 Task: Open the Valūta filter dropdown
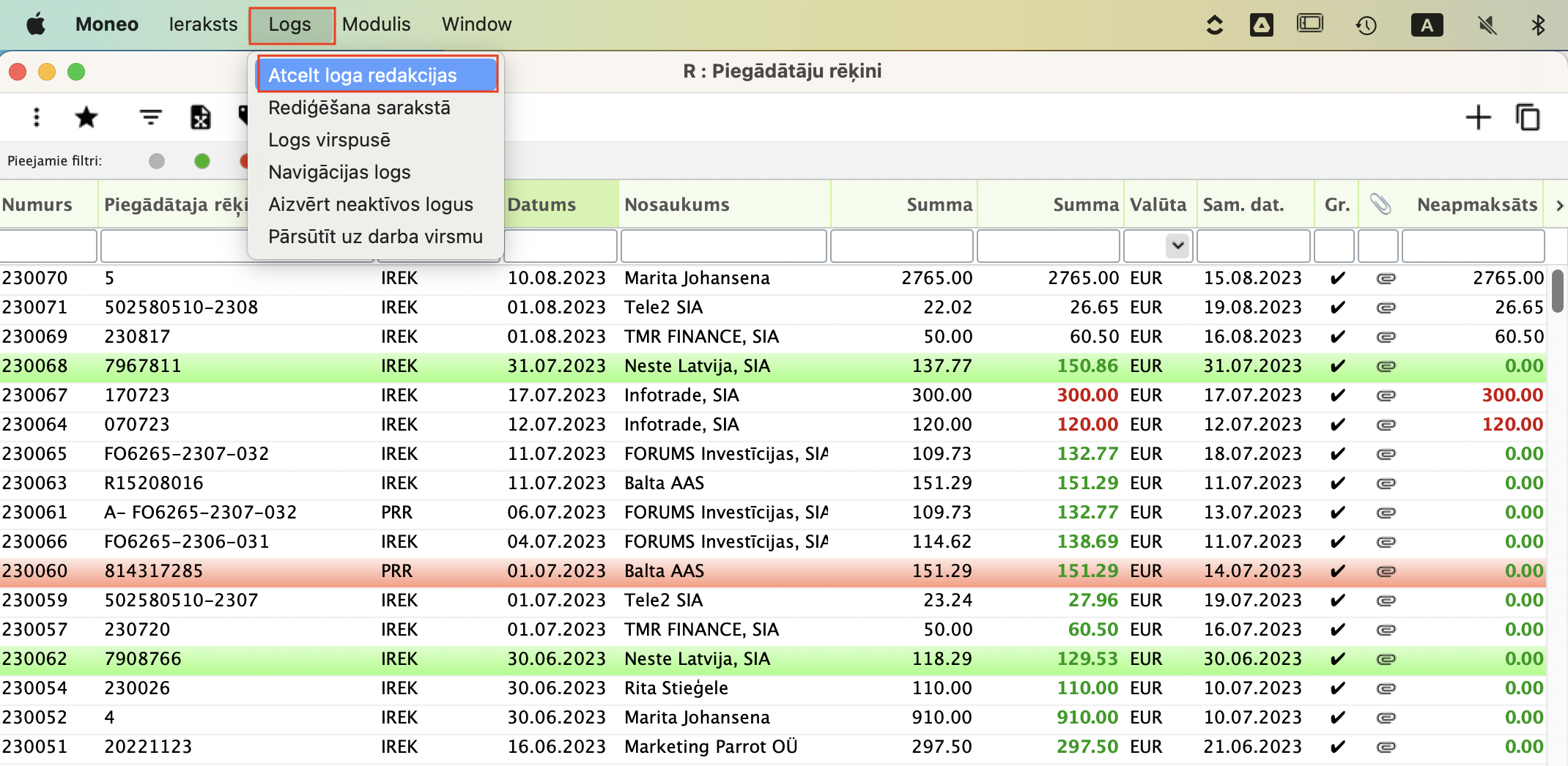point(1177,245)
